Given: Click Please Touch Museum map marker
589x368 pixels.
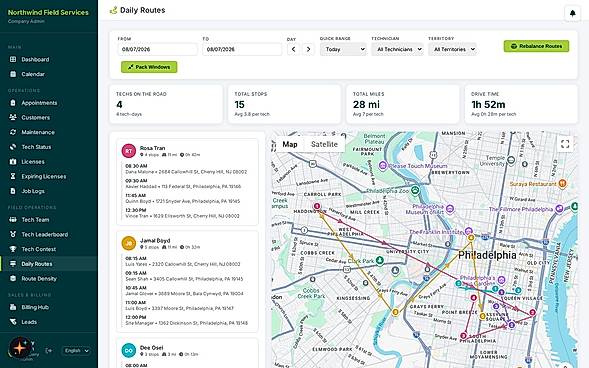Looking at the screenshot, I should click(382, 165).
